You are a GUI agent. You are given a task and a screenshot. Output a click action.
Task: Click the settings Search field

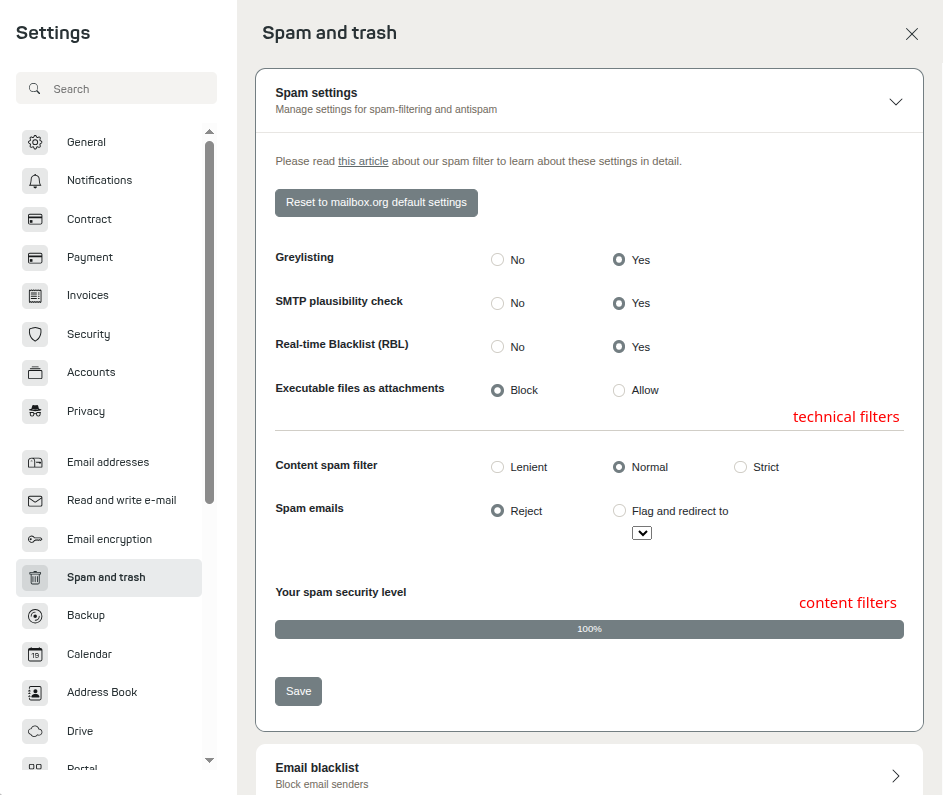[117, 88]
